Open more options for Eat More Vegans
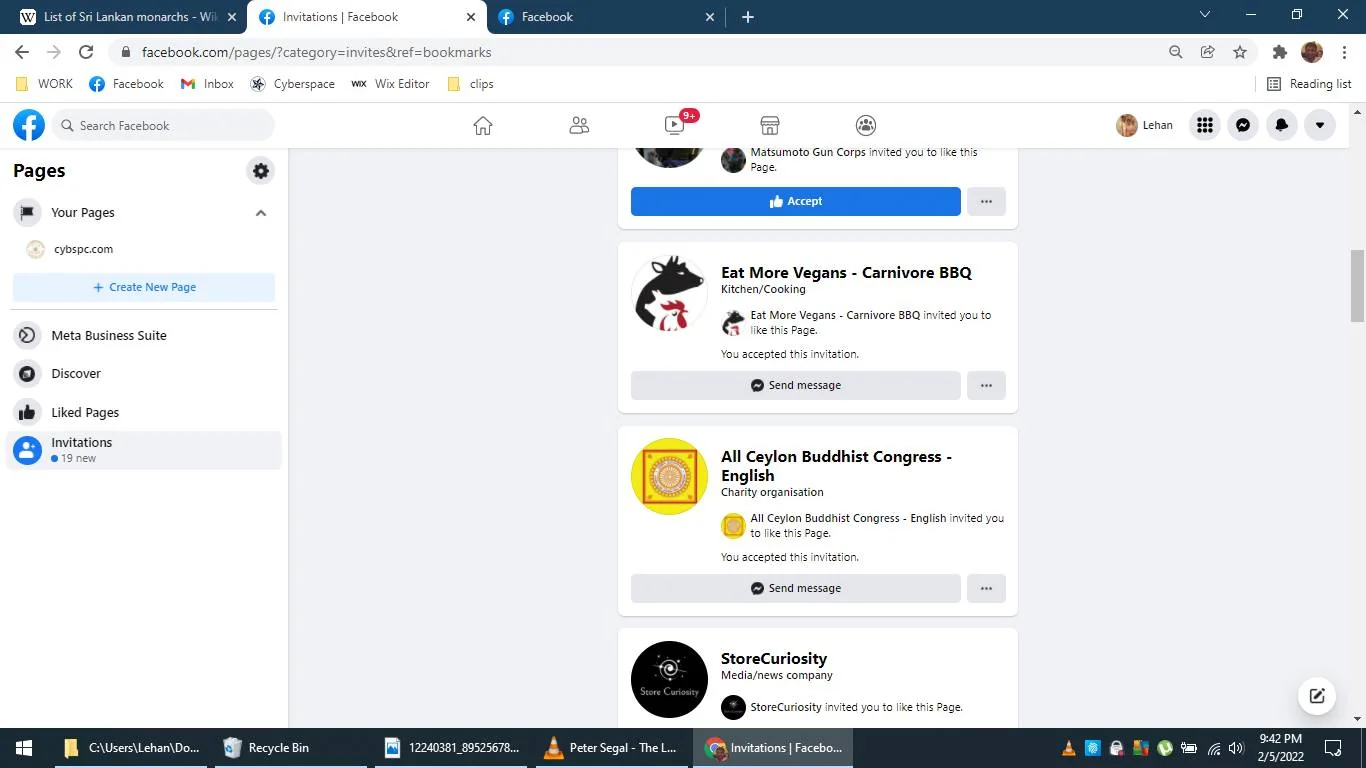 (986, 385)
